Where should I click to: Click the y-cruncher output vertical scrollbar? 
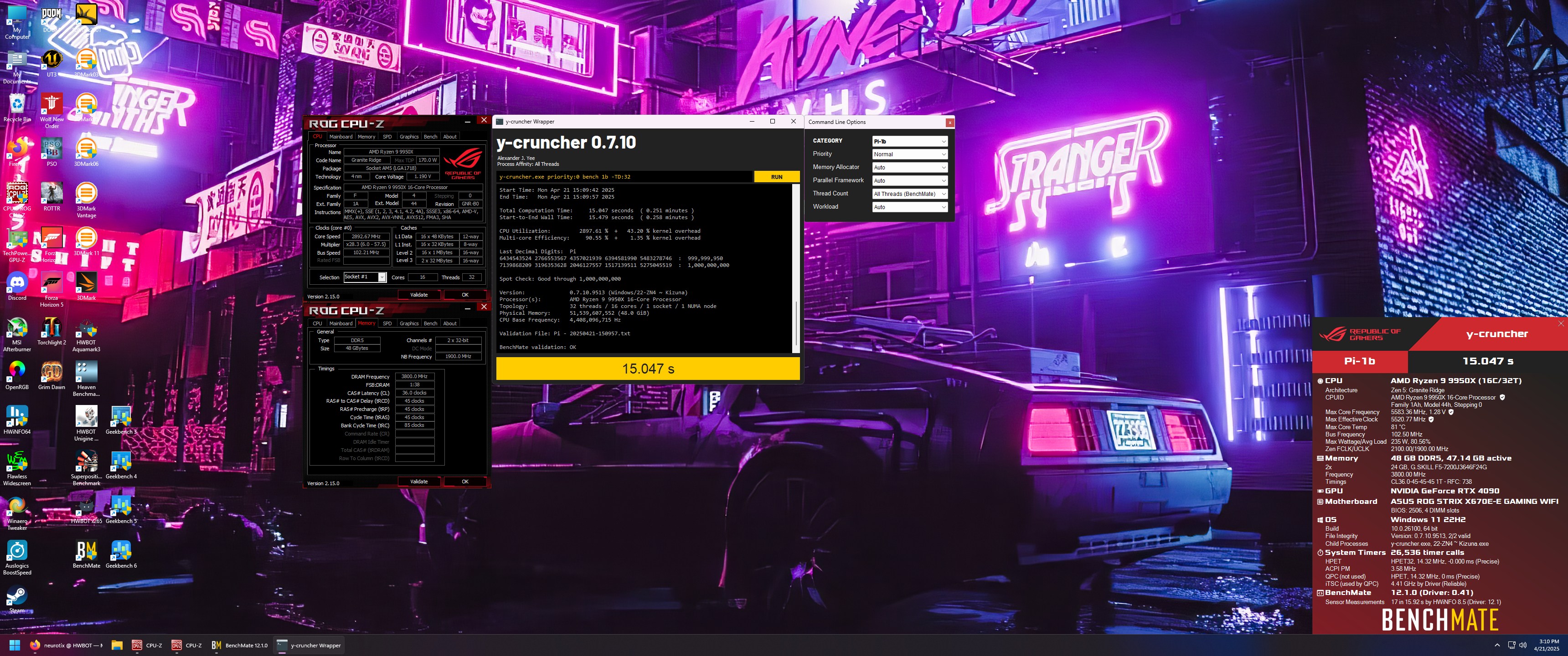point(796,268)
